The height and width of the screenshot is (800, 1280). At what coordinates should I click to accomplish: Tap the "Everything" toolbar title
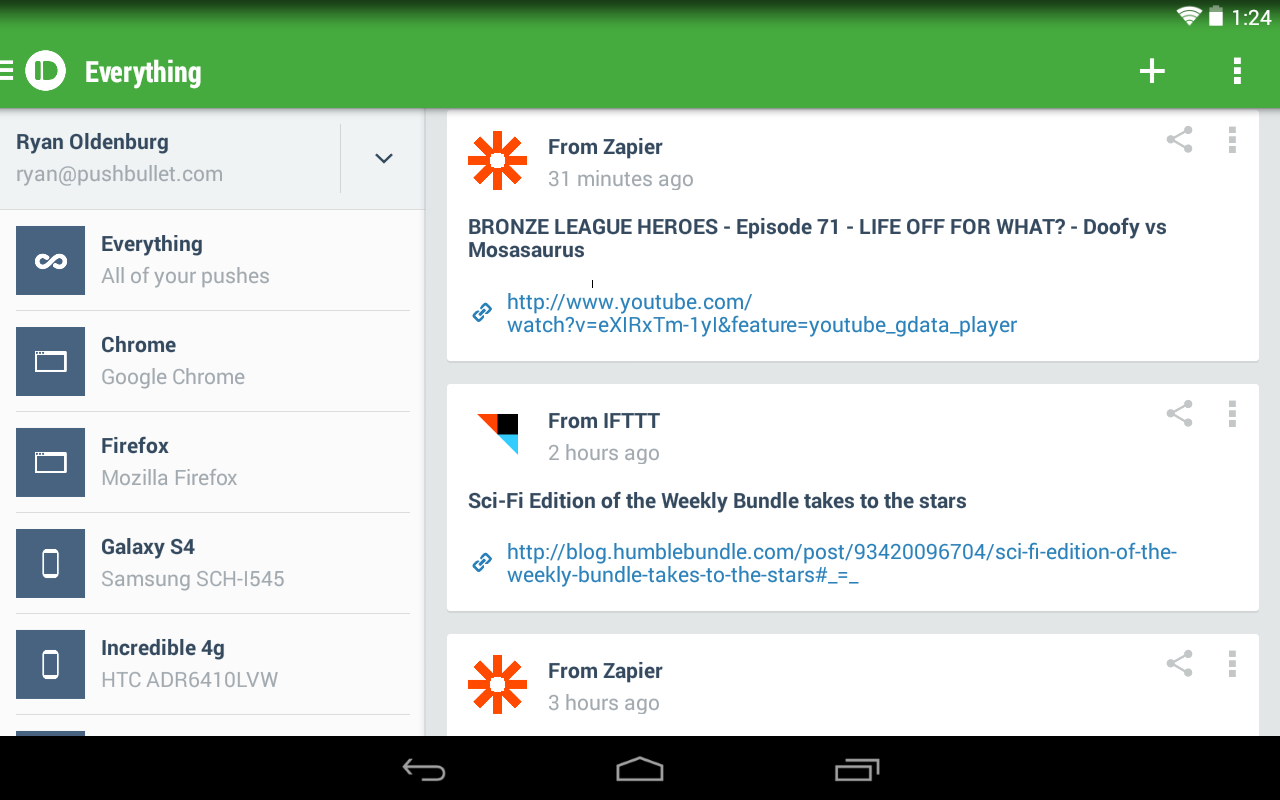tap(143, 72)
